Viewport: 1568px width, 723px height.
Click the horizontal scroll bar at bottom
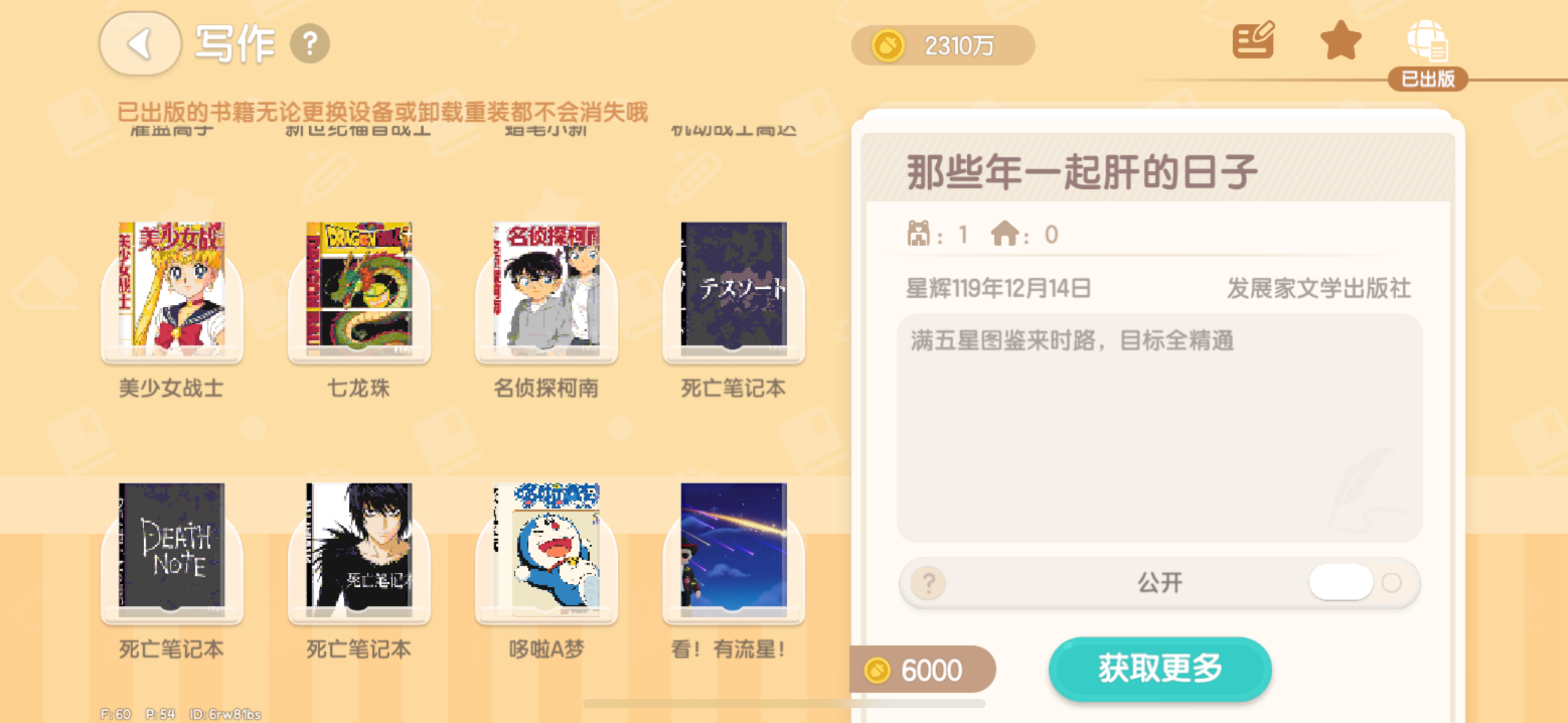[x=784, y=703]
